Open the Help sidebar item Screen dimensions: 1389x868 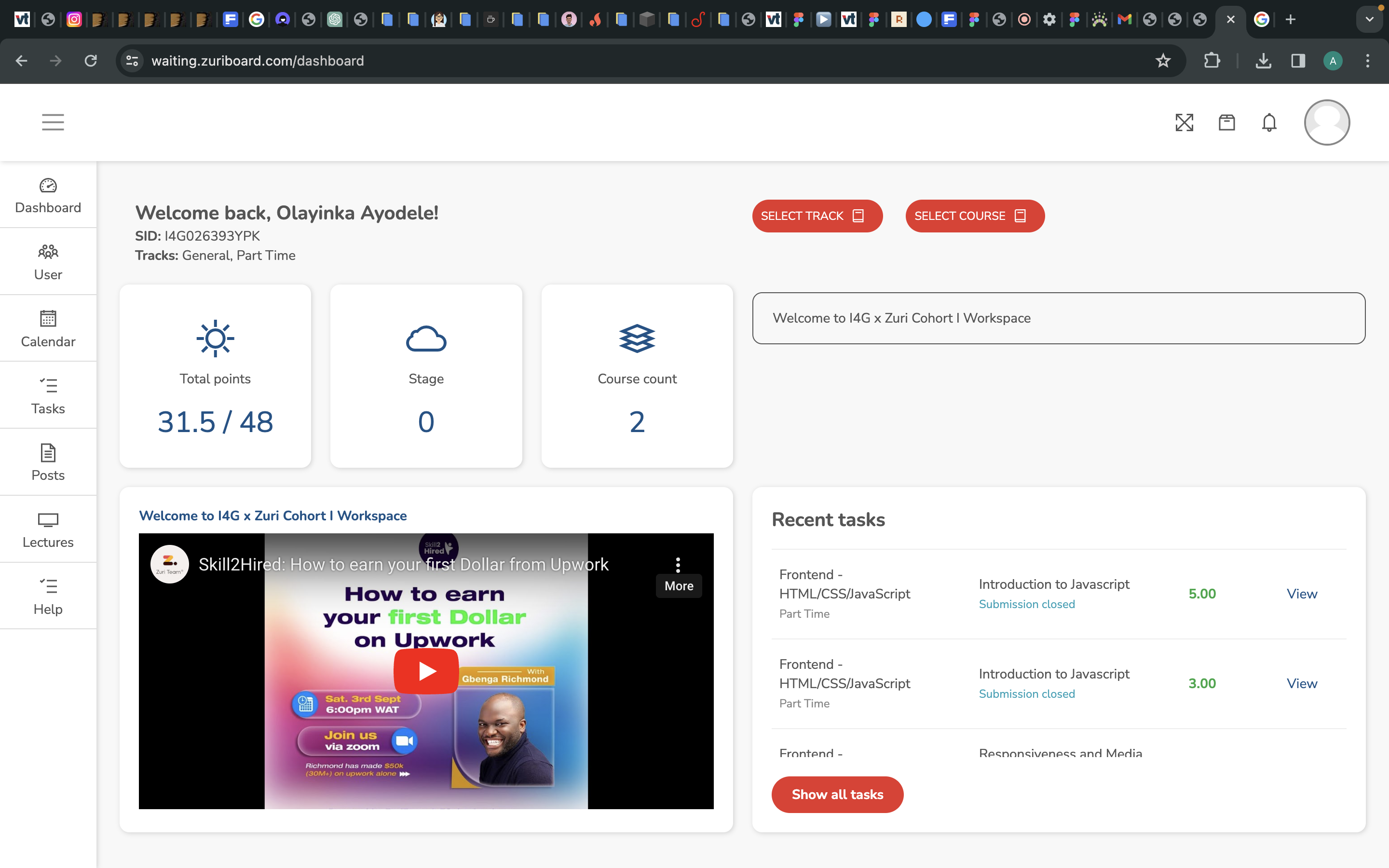(x=48, y=596)
